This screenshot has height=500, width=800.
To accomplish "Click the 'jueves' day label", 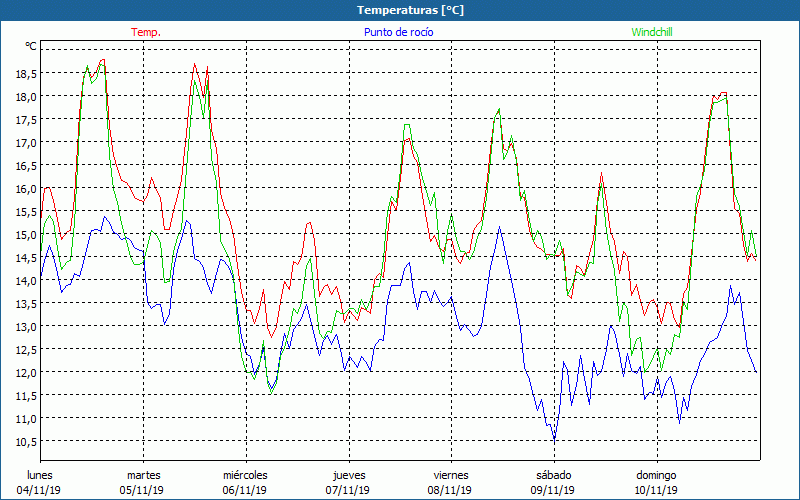I will [349, 476].
